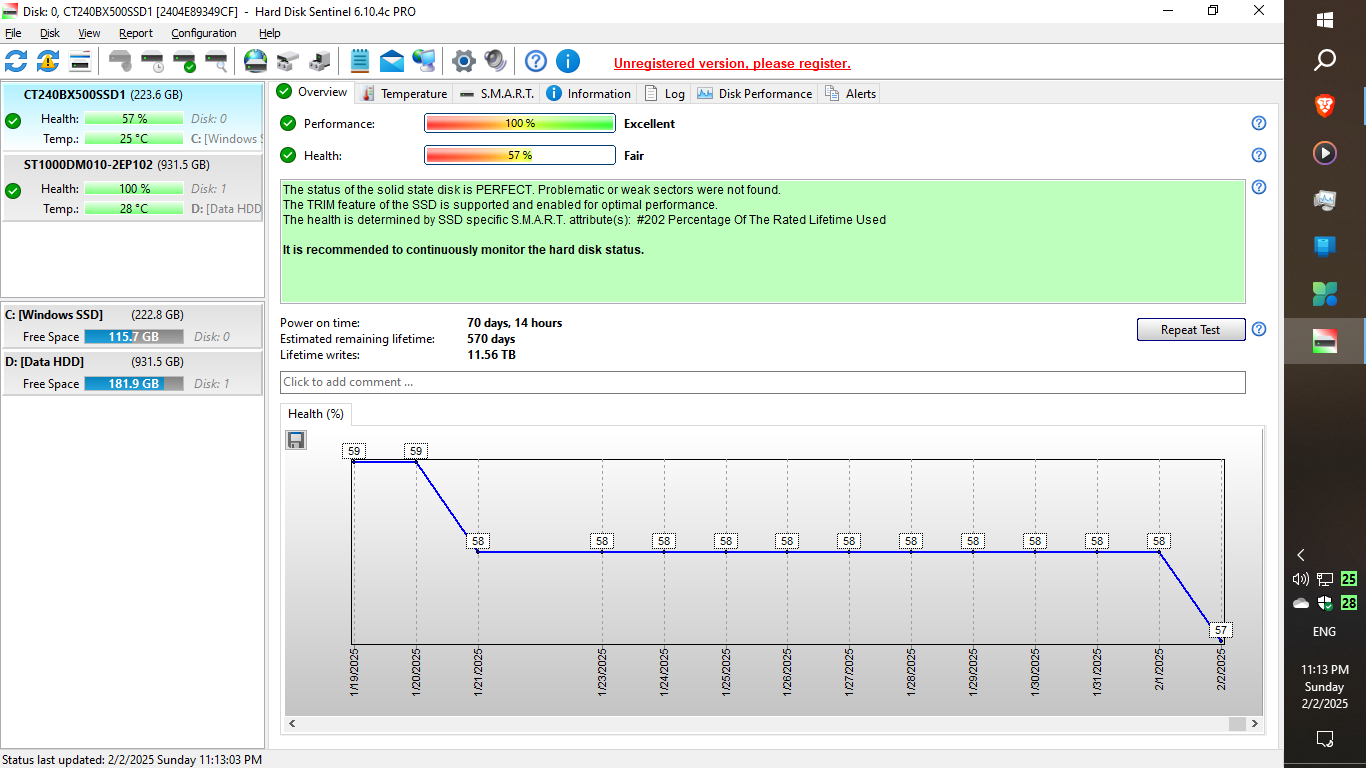Select the CT240BX500SSD1 disk entry
Screen dimensions: 1366x768
(132, 116)
